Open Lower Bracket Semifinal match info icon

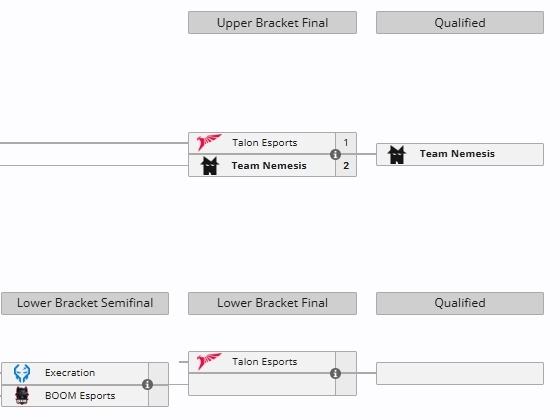click(x=148, y=385)
